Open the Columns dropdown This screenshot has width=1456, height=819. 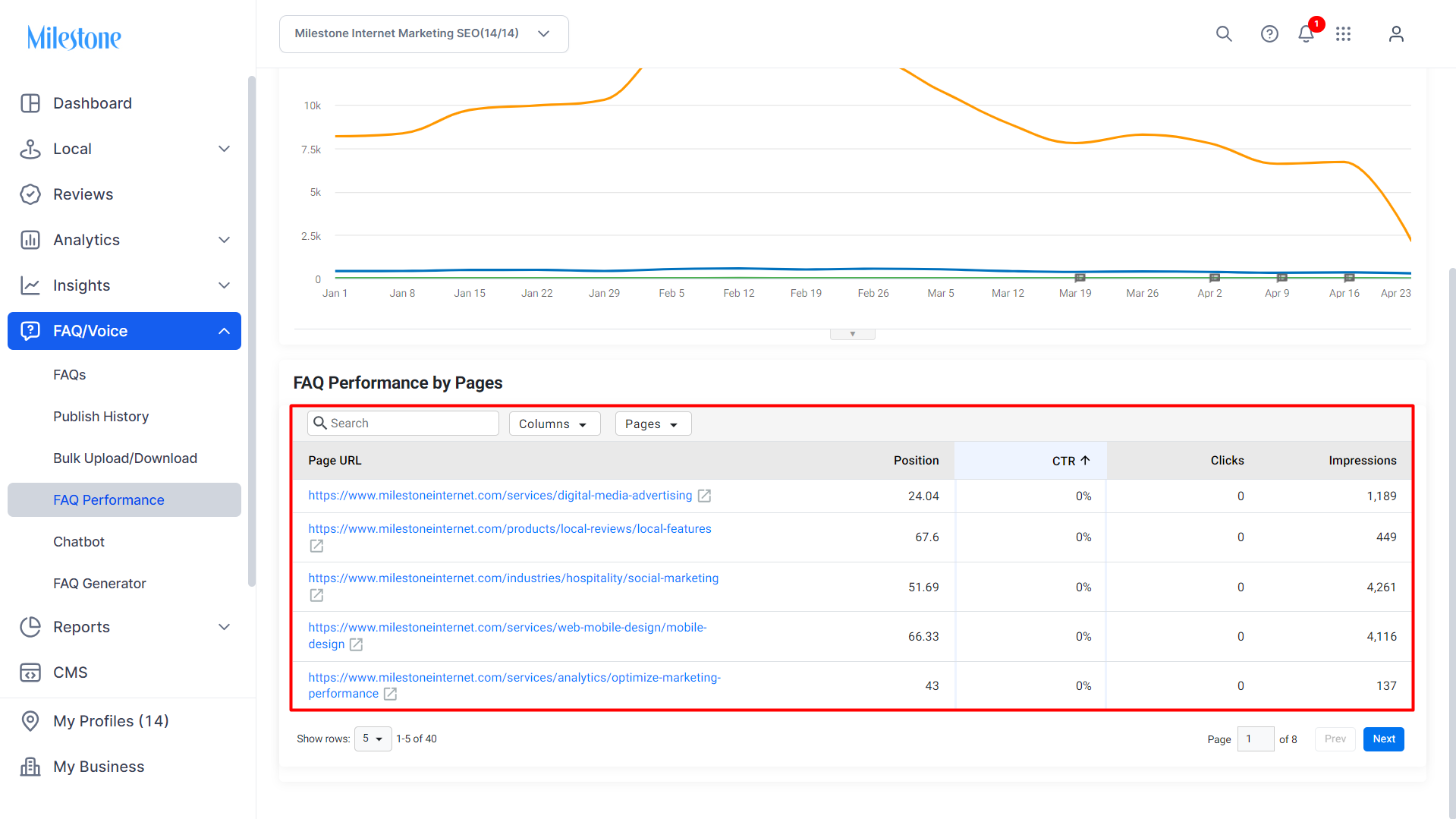click(555, 424)
